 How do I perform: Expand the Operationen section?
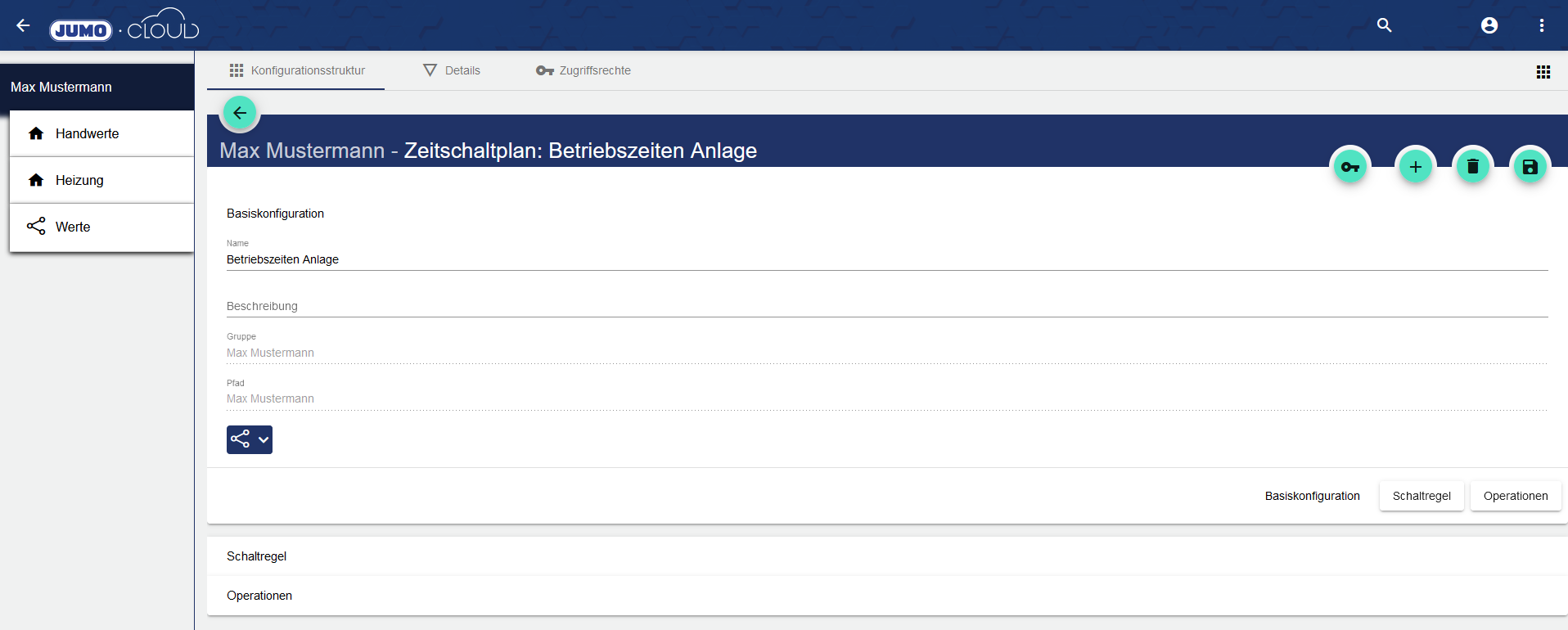259,596
